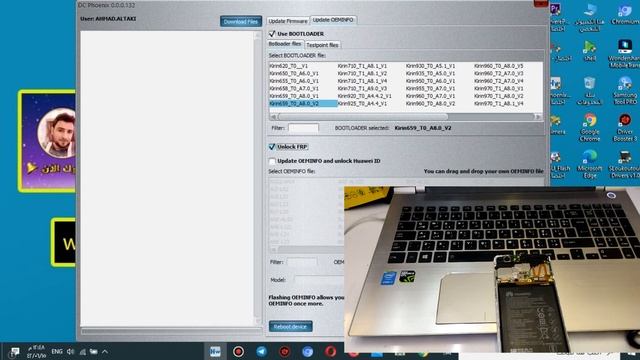Open the Recycle Bin desktop icon
The width and height of the screenshot is (640, 360).
(x=589, y=90)
